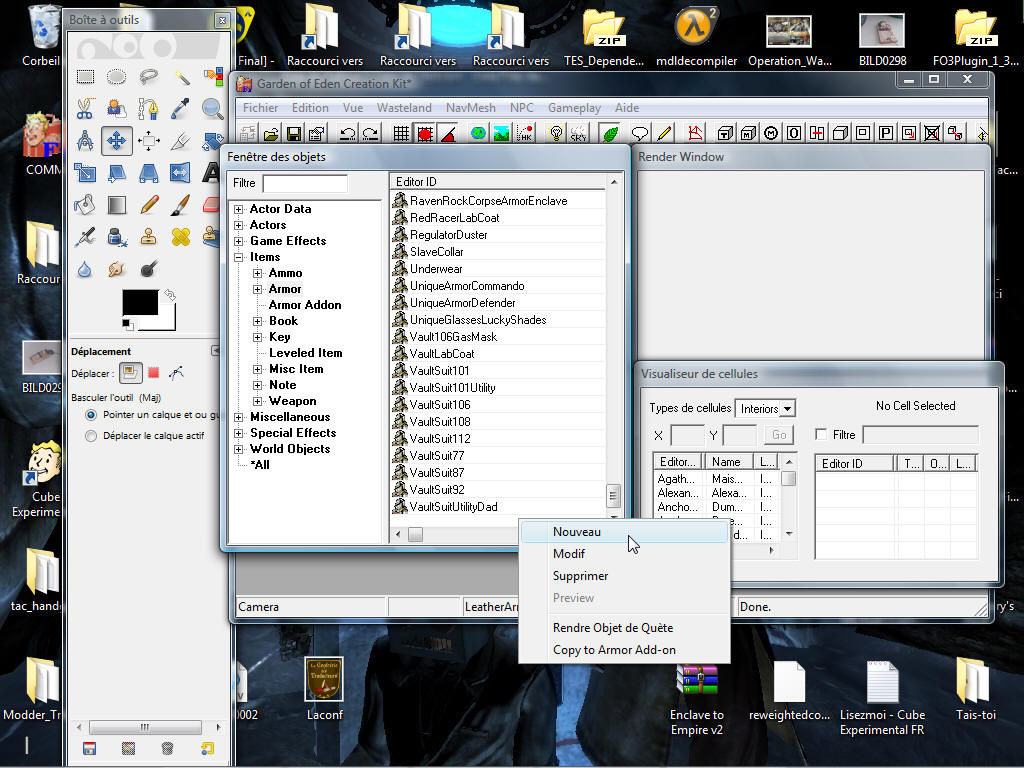Select the Perspective tool
1024x768 pixels.
pos(149,172)
